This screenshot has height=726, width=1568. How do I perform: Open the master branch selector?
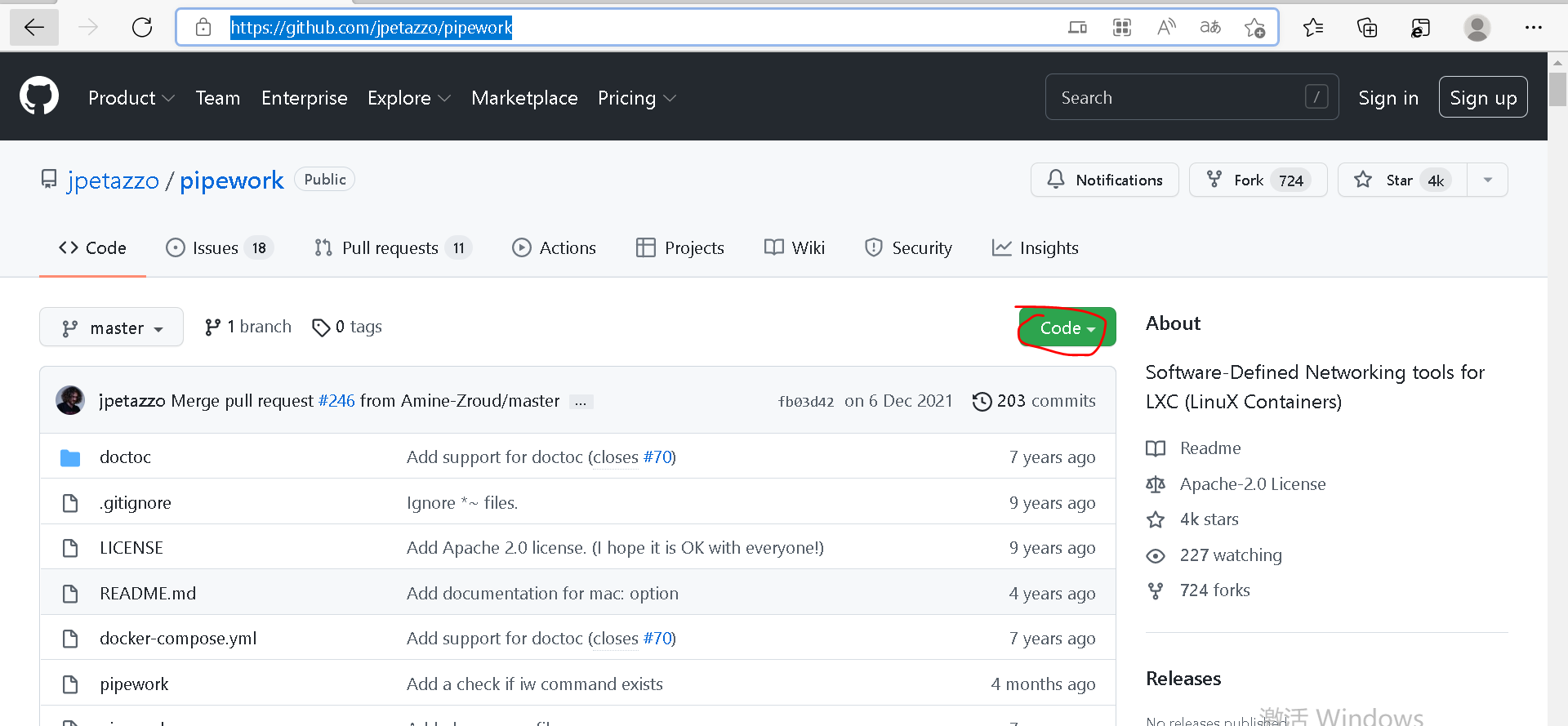[x=111, y=327]
